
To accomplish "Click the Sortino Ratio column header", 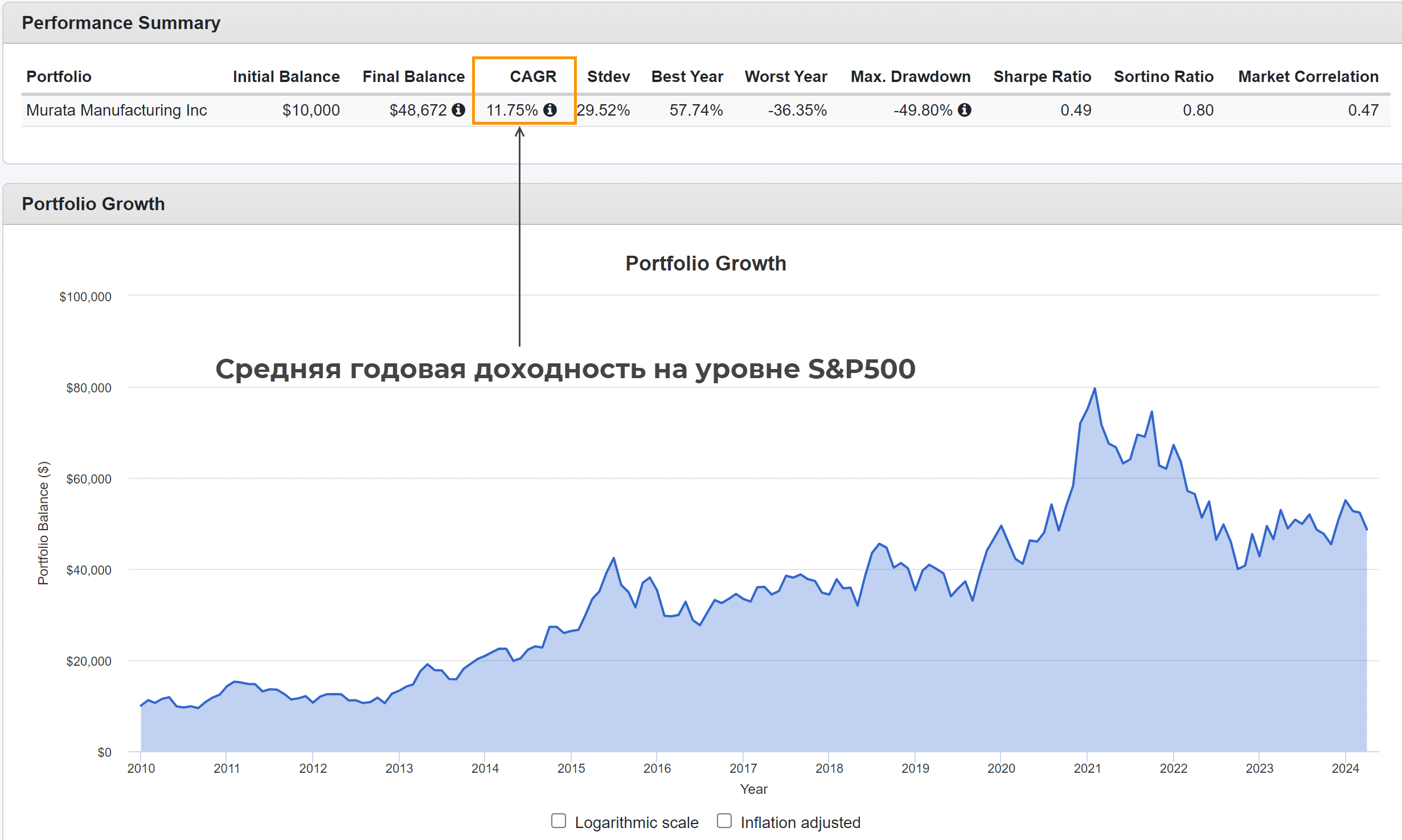I will coord(1163,76).
